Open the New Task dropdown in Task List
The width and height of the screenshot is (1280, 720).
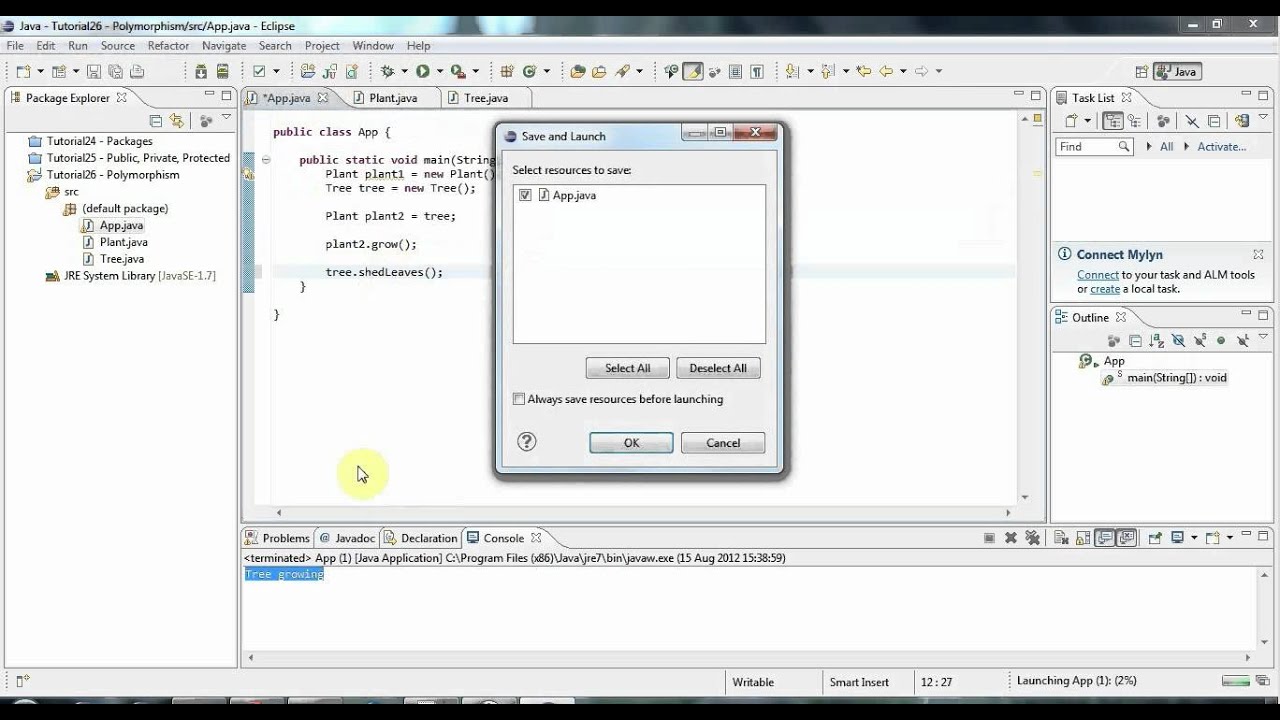click(x=1089, y=121)
